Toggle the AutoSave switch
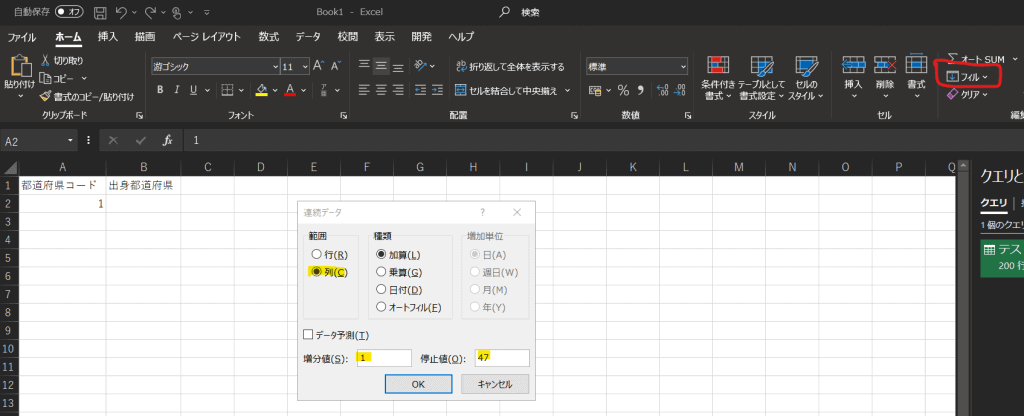Image resolution: width=1024 pixels, height=416 pixels. [x=68, y=12]
